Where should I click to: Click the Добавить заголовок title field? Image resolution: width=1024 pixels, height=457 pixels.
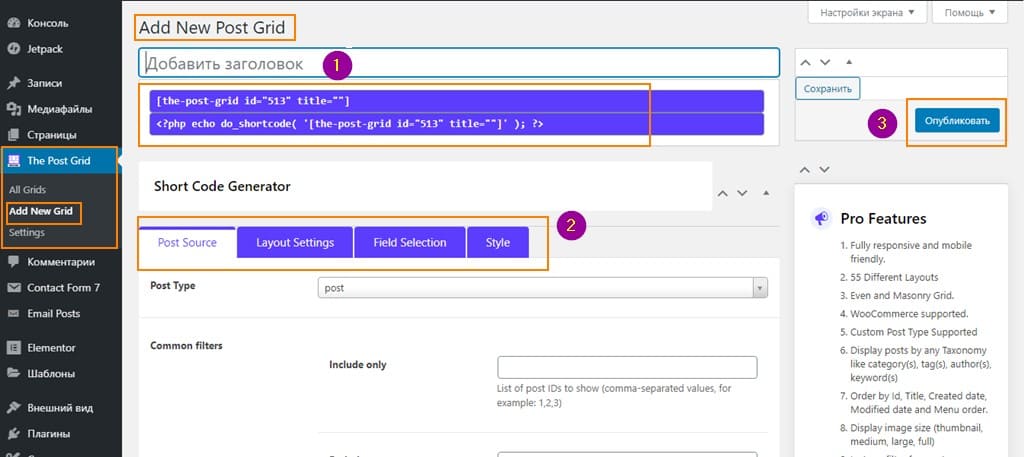459,63
